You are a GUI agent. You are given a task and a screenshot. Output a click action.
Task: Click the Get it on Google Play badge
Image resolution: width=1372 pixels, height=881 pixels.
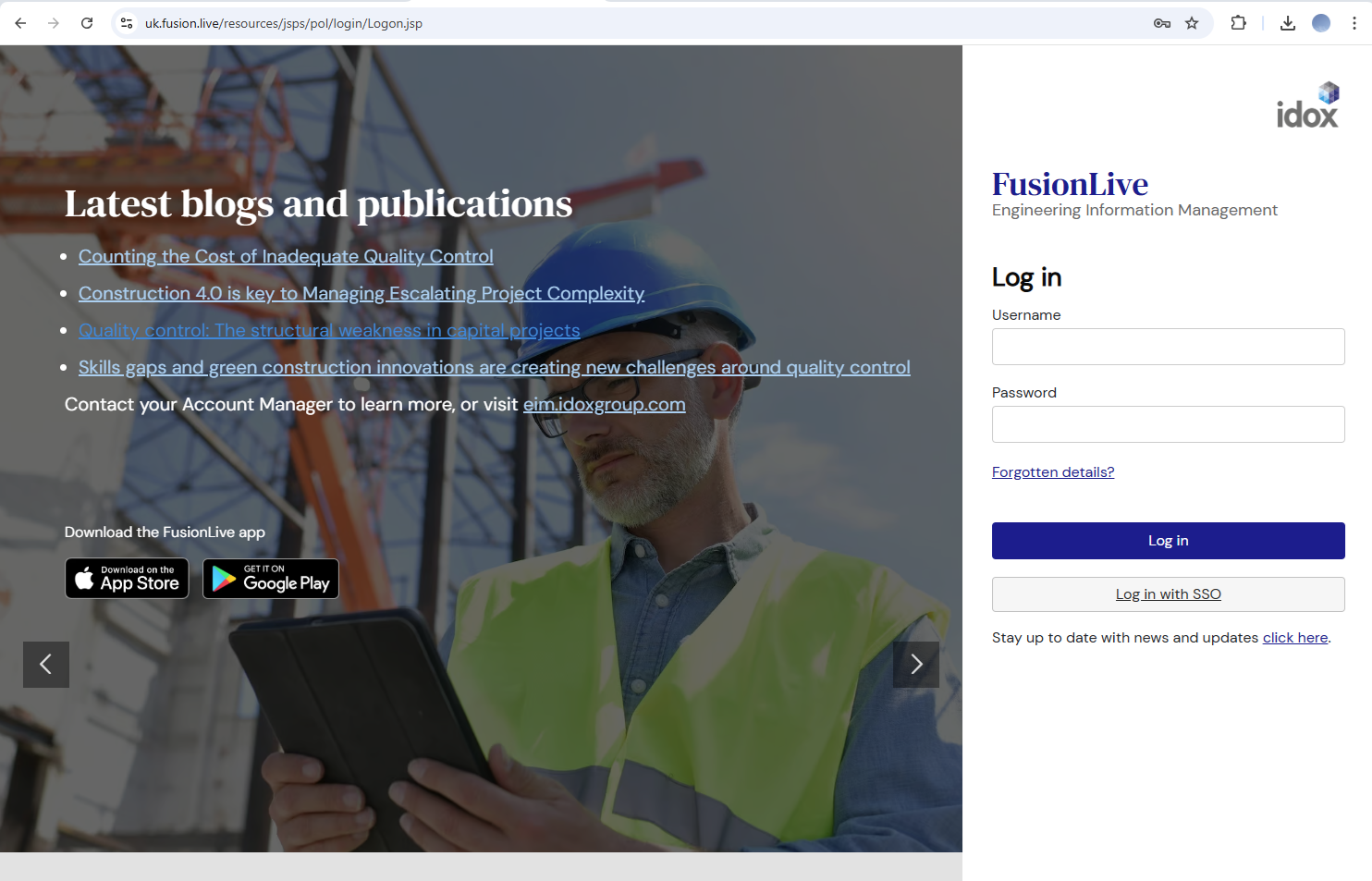270,578
